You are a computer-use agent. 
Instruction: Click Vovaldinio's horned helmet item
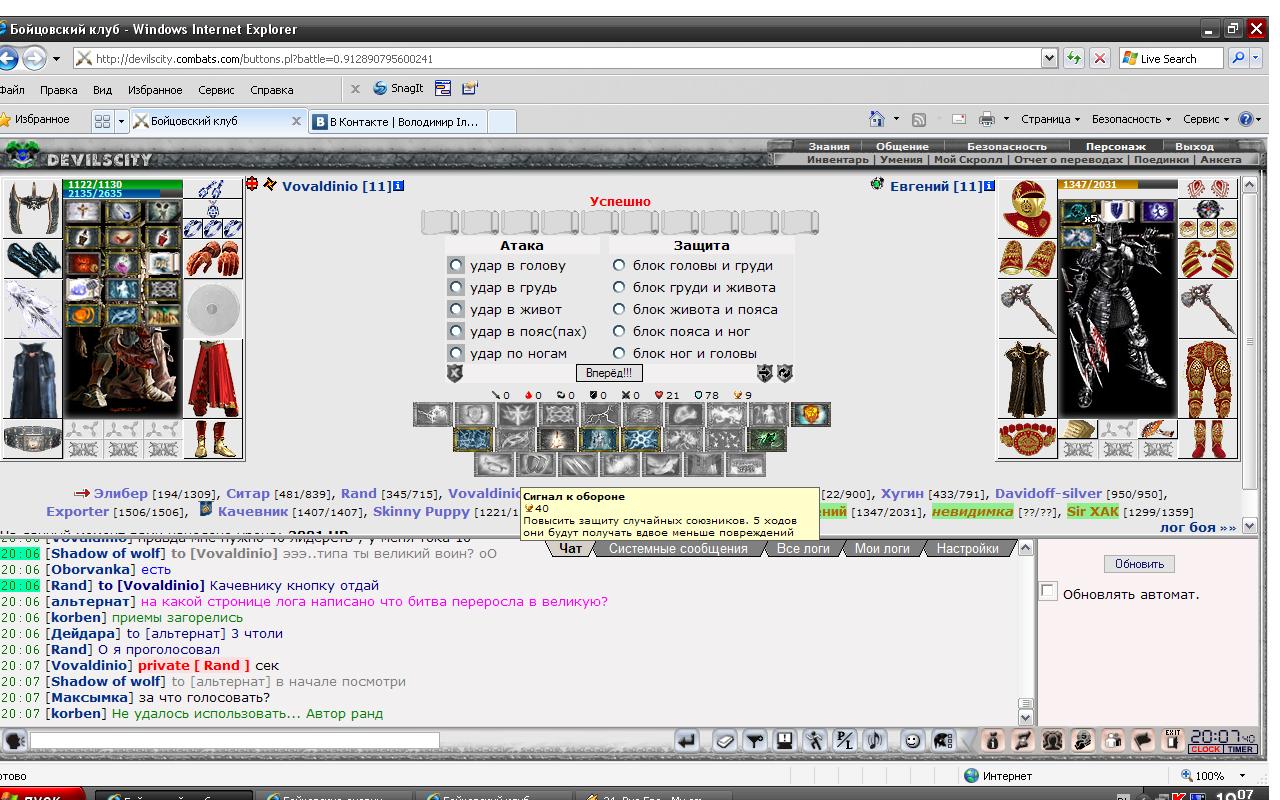[x=33, y=208]
